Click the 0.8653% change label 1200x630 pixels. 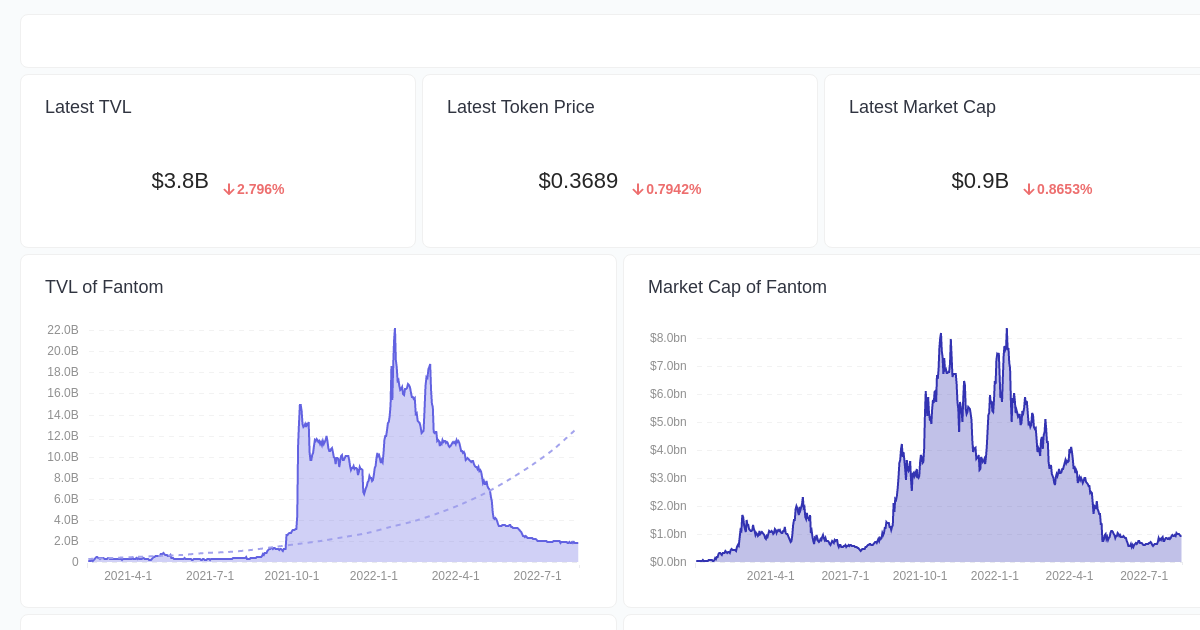click(1065, 189)
